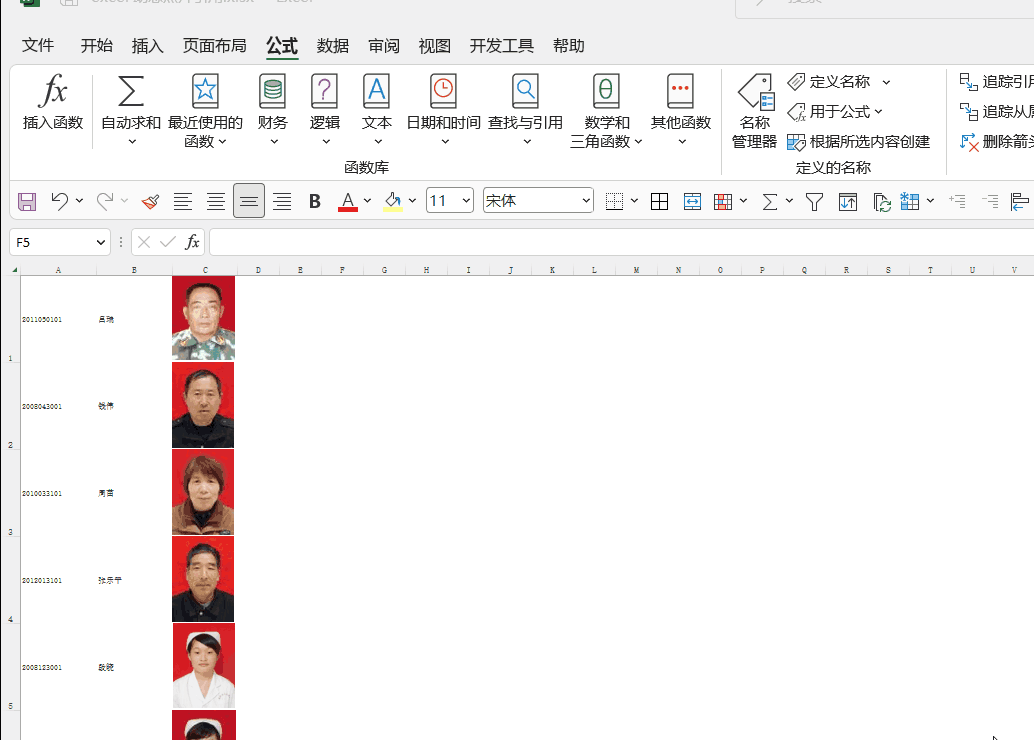This screenshot has height=740, width=1034.
Task: Open the font size 11 dropdown
Action: click(466, 200)
